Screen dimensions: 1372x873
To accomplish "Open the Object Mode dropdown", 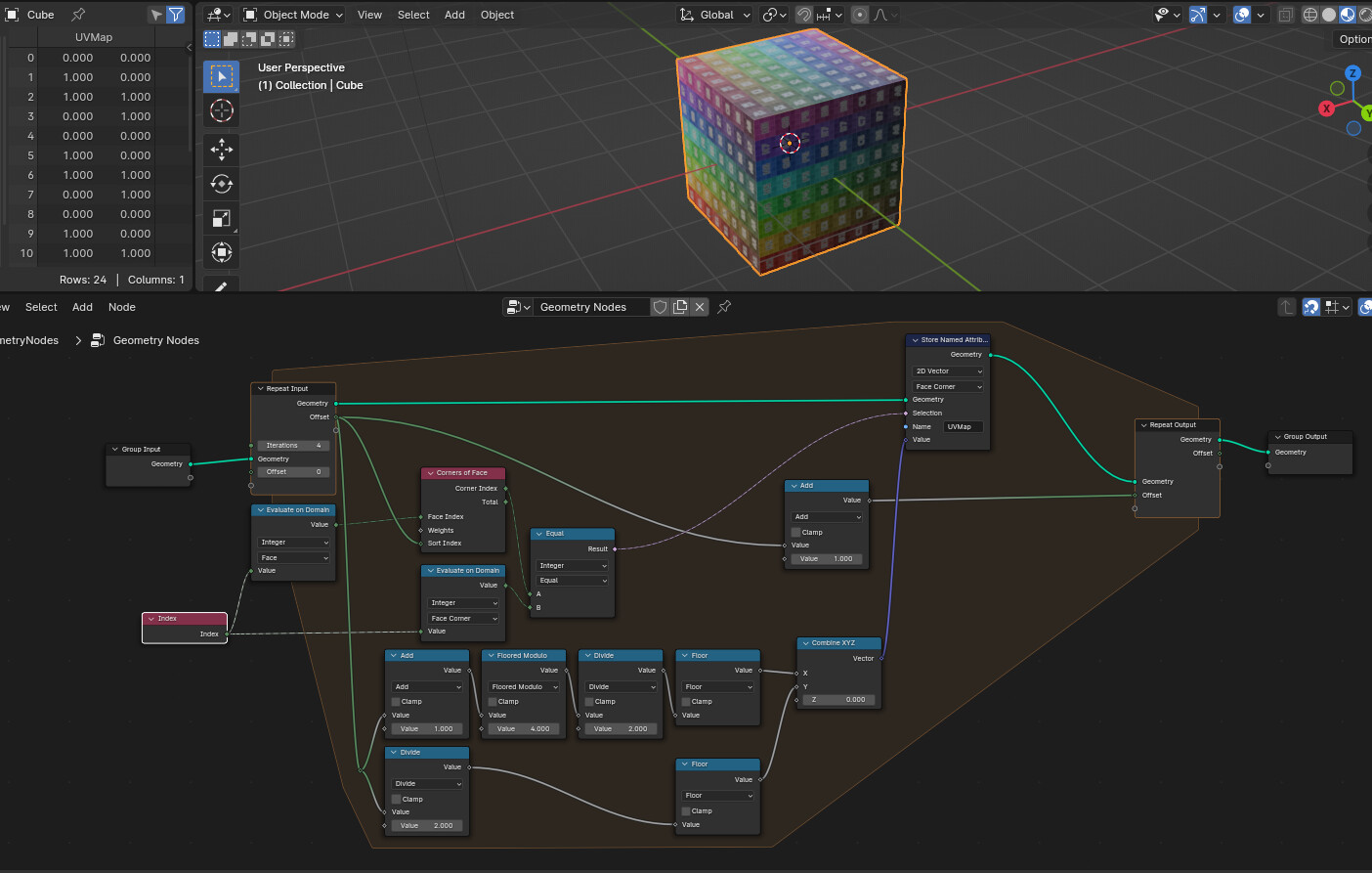I will click(x=293, y=15).
